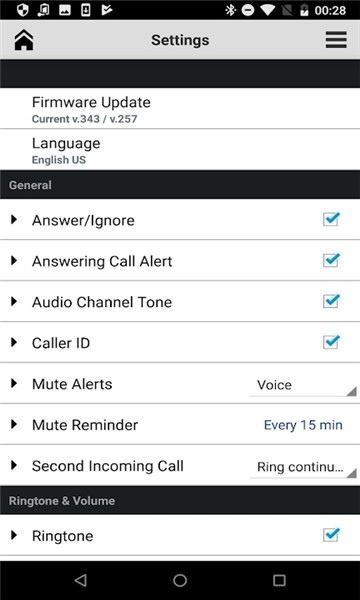Expand the Audio Channel Tone arrow
This screenshot has height=600, width=360.
[x=14, y=302]
